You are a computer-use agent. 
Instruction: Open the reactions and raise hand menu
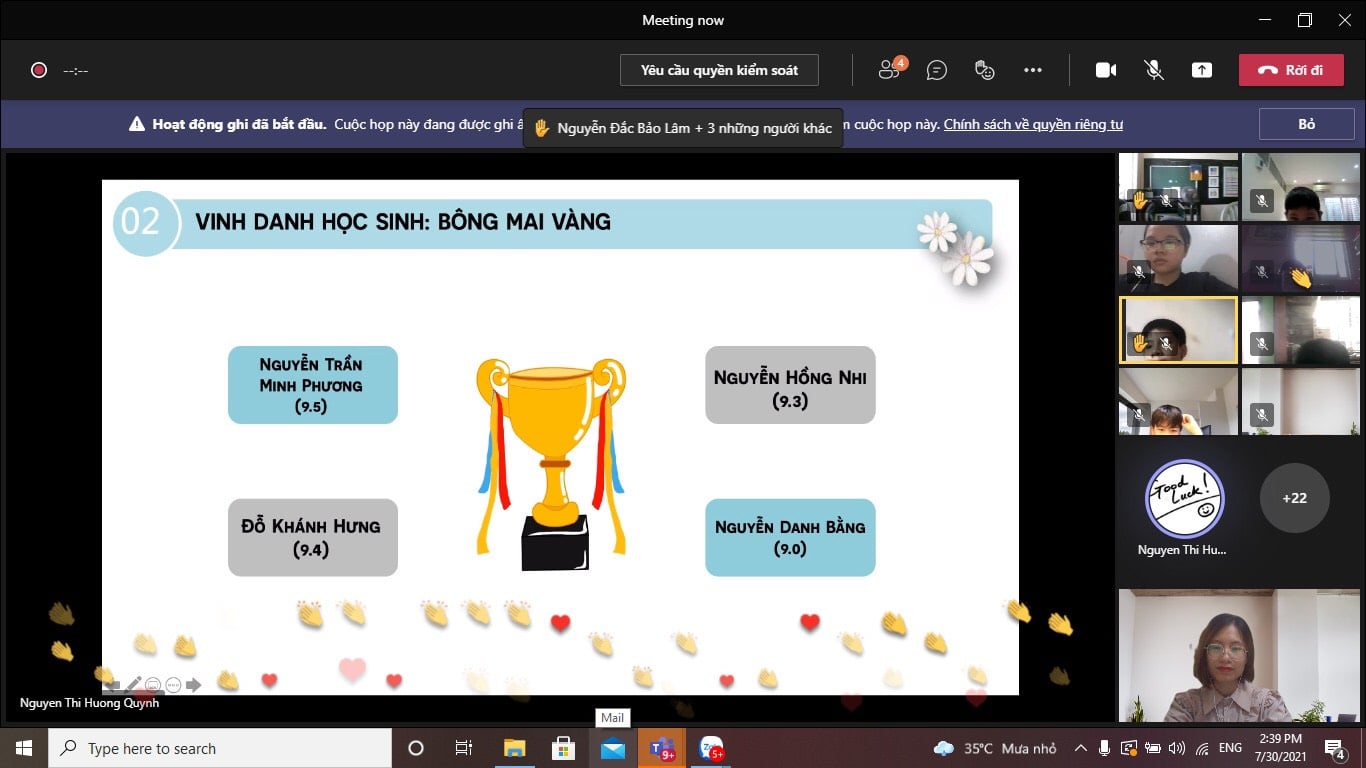985,70
